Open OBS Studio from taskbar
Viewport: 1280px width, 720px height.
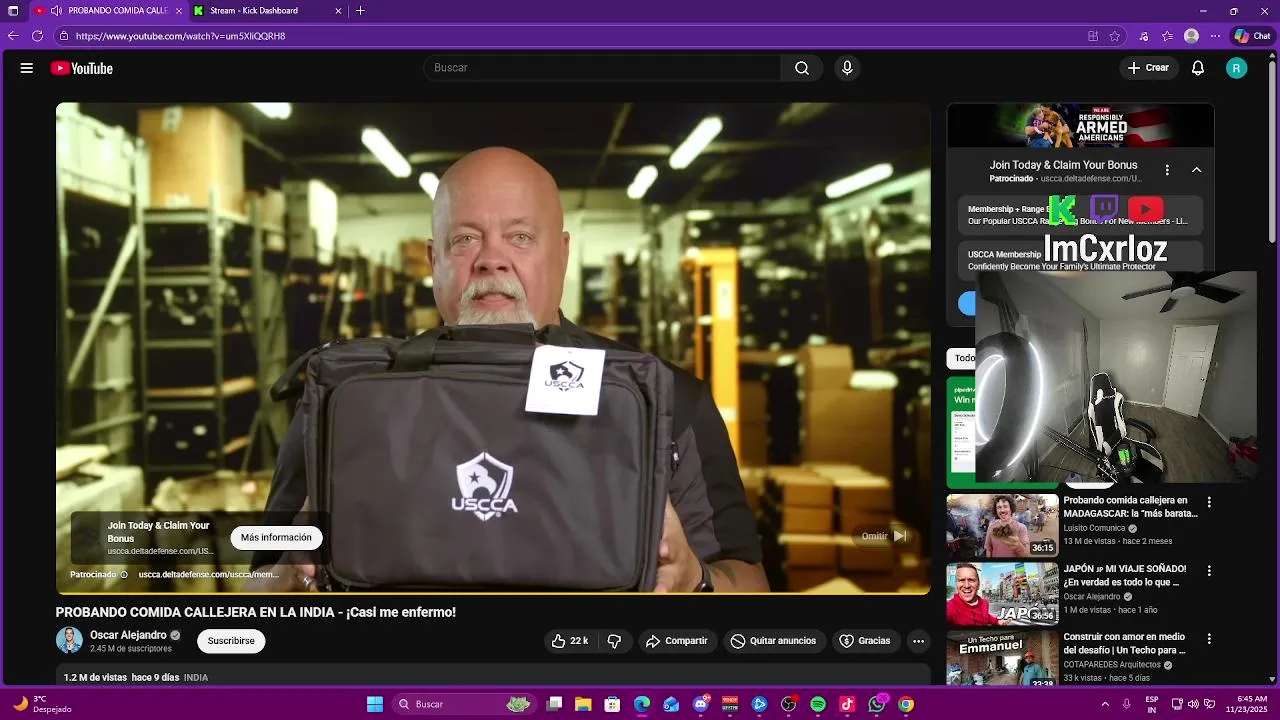pos(789,704)
